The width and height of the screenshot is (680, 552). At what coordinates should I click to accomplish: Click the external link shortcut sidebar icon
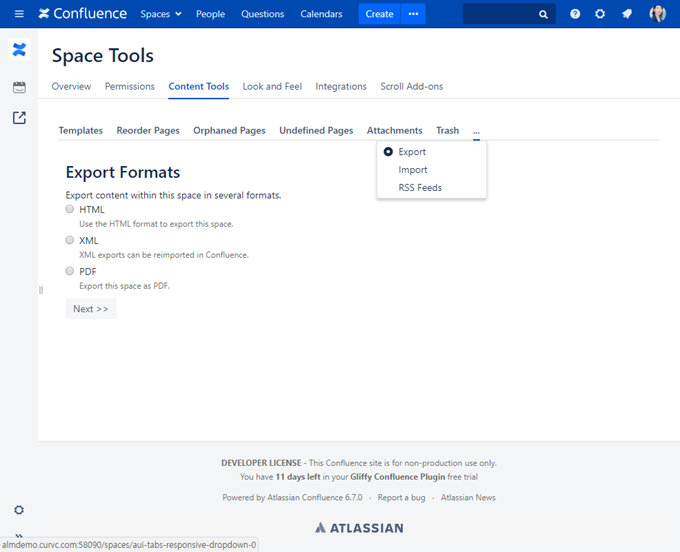coord(19,118)
